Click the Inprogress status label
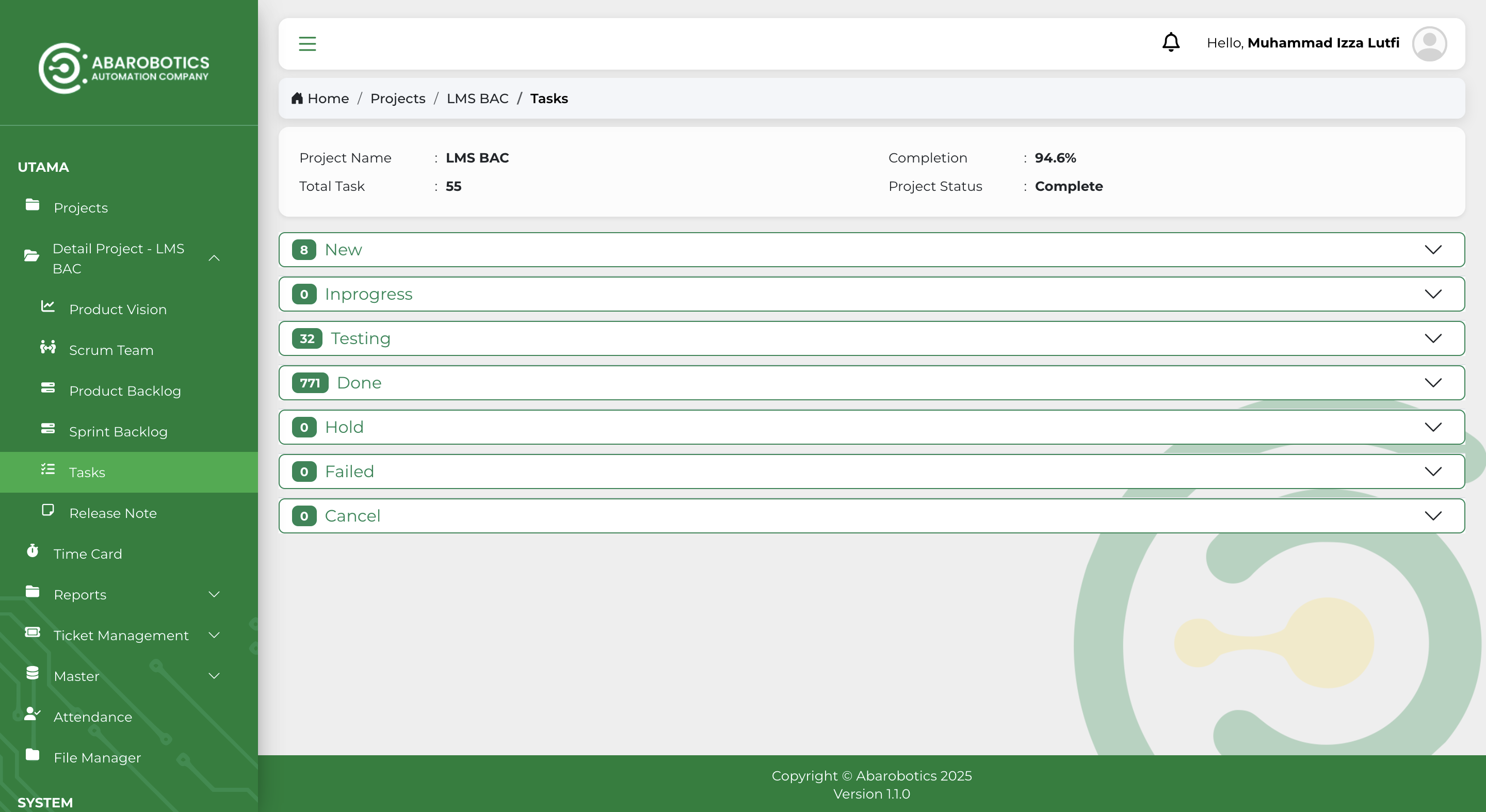The height and width of the screenshot is (812, 1486). tap(368, 294)
